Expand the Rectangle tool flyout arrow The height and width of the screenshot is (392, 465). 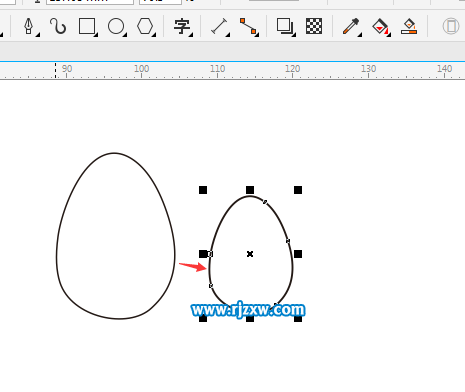[96, 35]
